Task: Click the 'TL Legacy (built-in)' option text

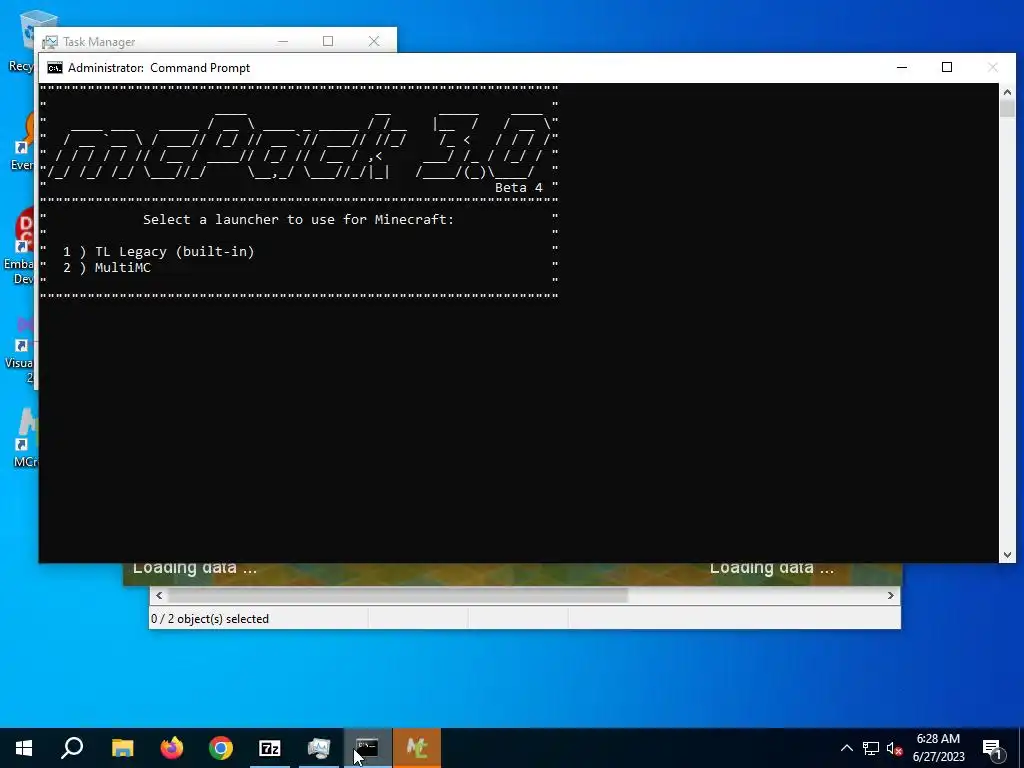Action: (x=174, y=251)
